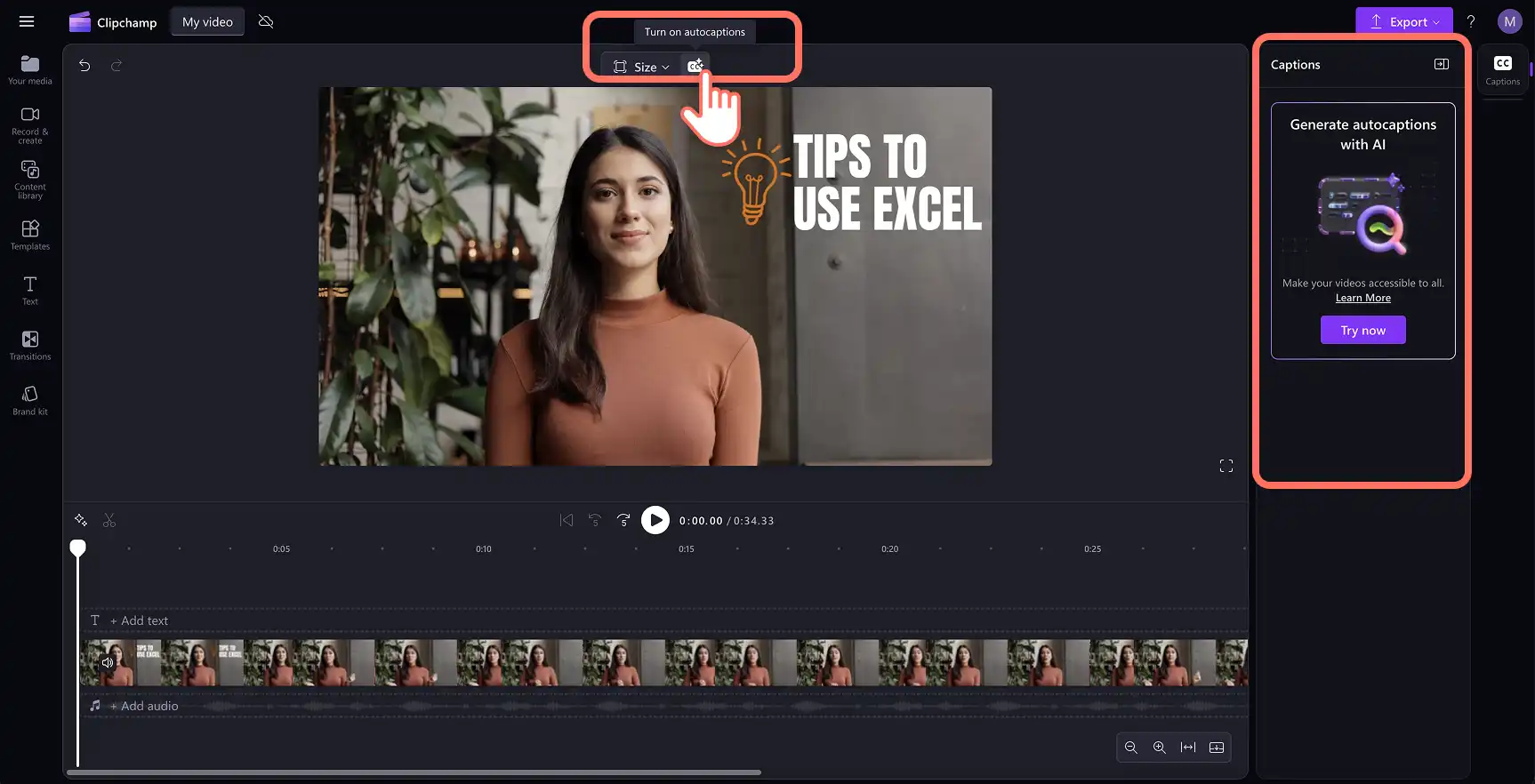Viewport: 1535px width, 784px height.
Task: Mute the video clip audio on timeline
Action: click(108, 662)
